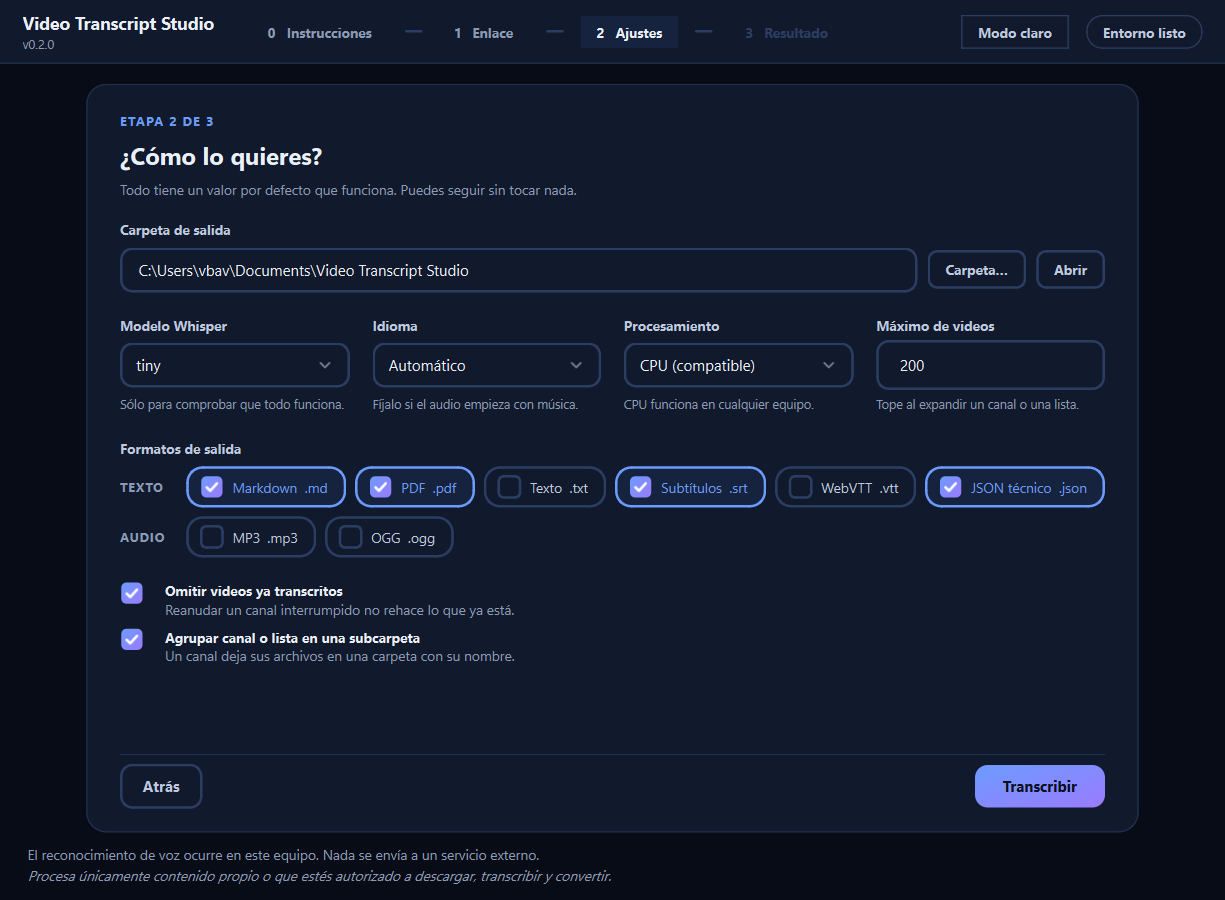The height and width of the screenshot is (900, 1225).
Task: Start transcription with Transcribir button
Action: 1040,786
